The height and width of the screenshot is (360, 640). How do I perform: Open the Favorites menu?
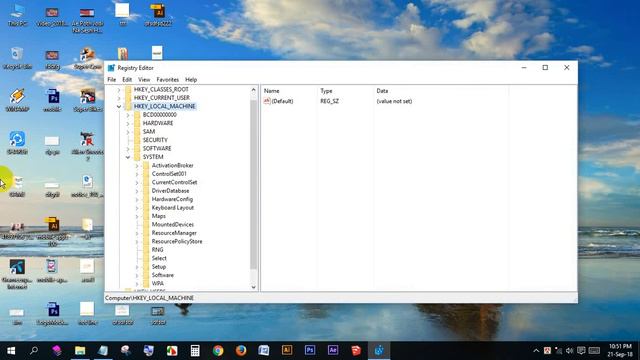pyautogui.click(x=167, y=80)
